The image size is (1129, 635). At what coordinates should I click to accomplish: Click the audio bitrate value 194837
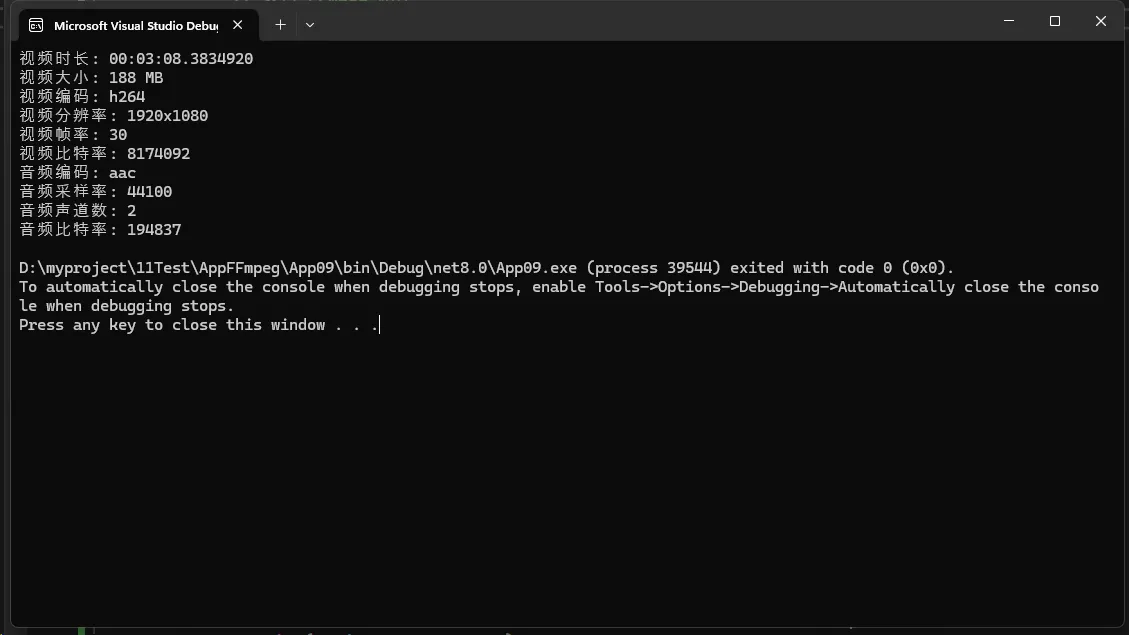pos(153,230)
